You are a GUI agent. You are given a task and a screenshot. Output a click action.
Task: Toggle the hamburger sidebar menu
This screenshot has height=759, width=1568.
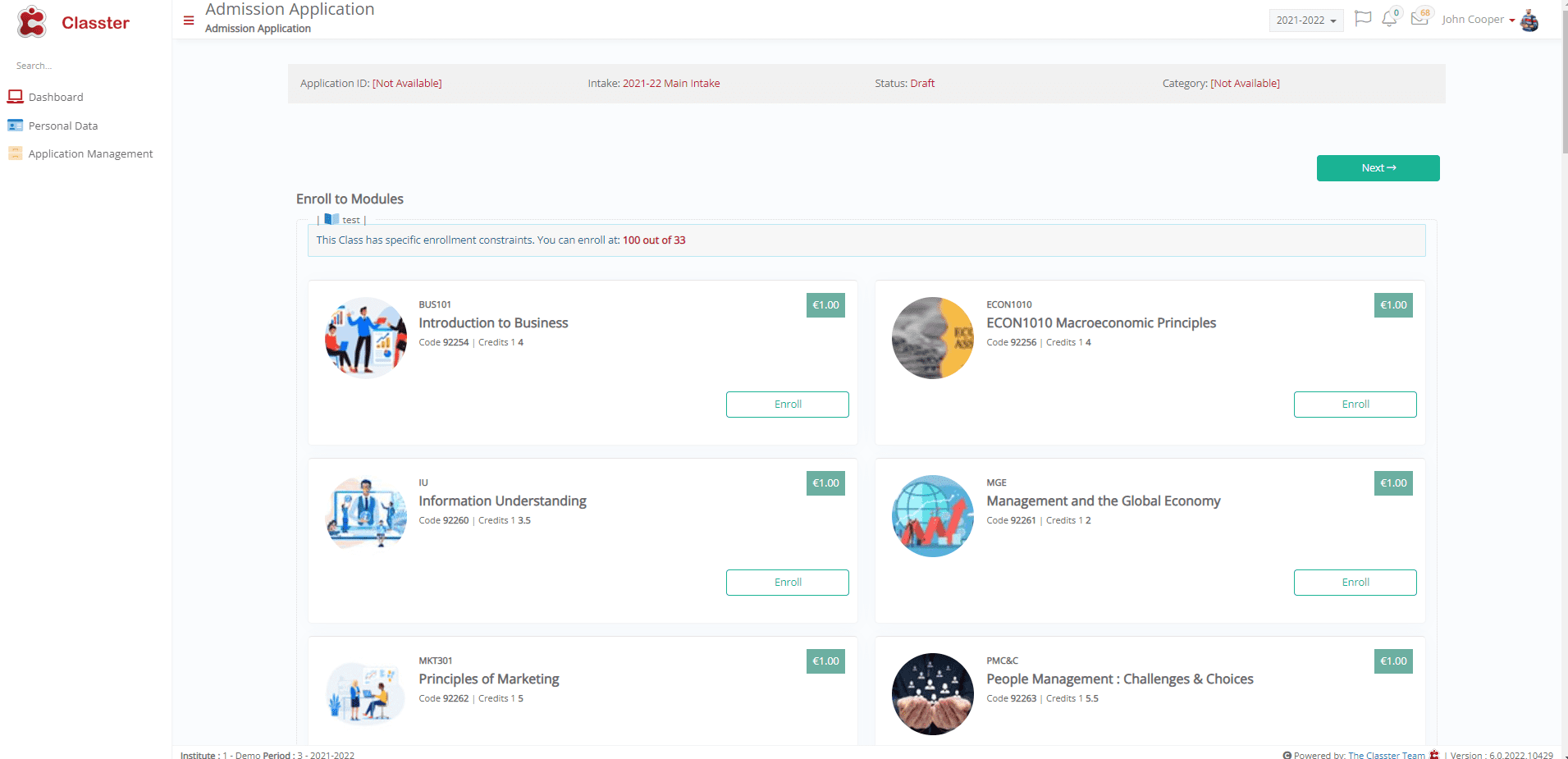189,21
